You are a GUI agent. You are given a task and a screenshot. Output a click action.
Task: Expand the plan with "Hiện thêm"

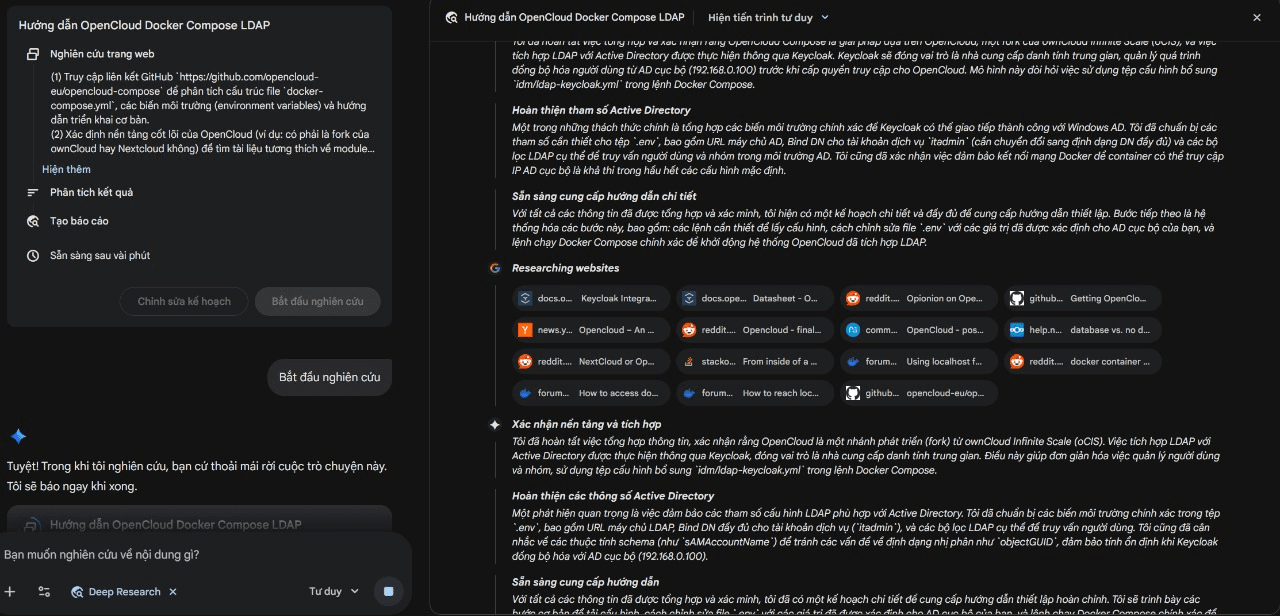tap(66, 170)
